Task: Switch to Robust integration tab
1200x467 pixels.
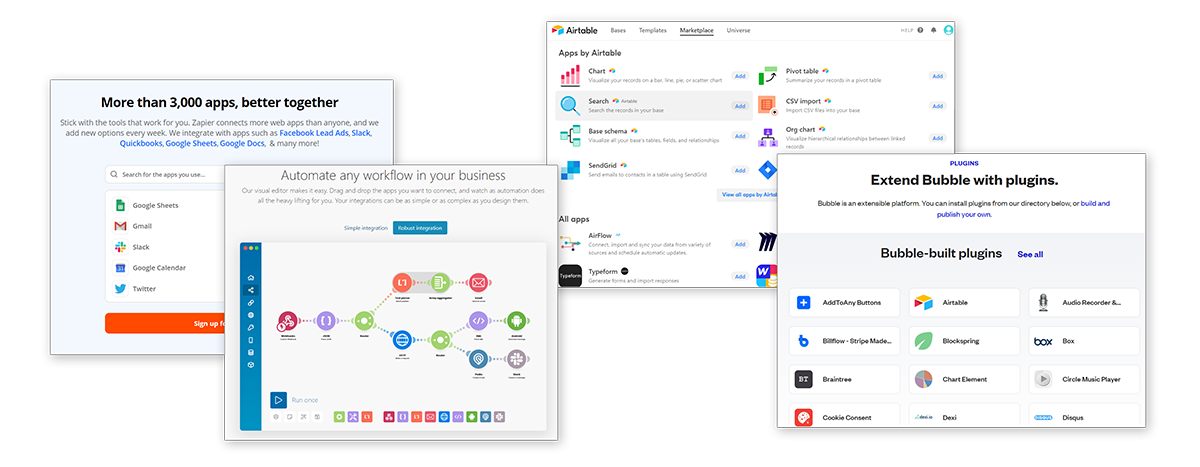Action: (x=420, y=228)
